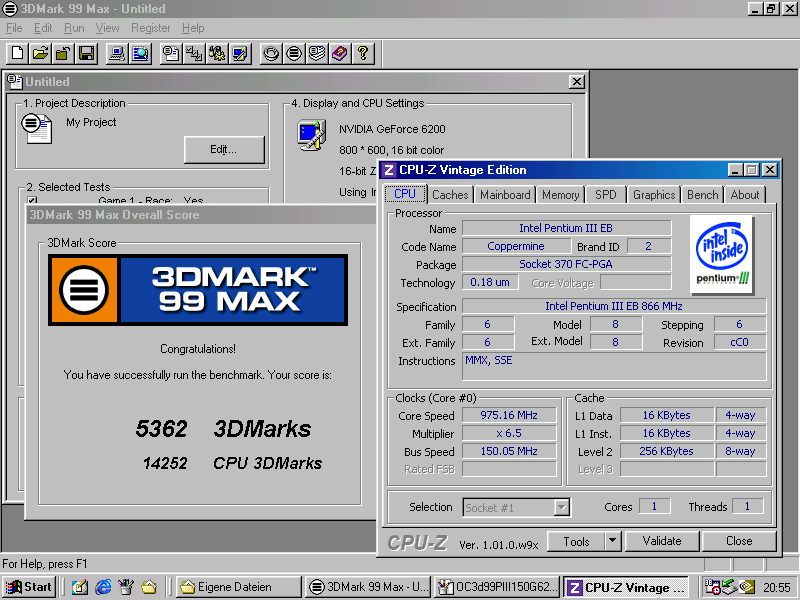The image size is (800, 600).
Task: Select the CPU tab in CPU-Z
Action: tap(405, 194)
